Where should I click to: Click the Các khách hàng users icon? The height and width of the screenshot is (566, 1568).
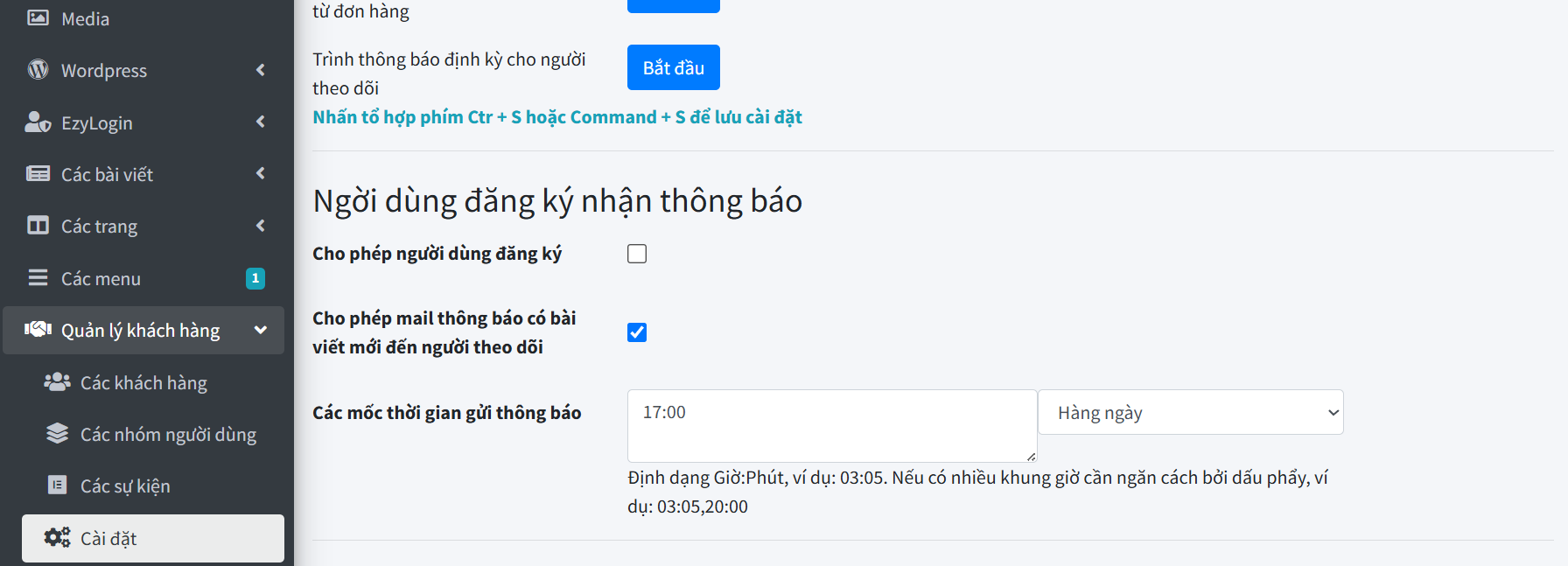[x=57, y=381]
